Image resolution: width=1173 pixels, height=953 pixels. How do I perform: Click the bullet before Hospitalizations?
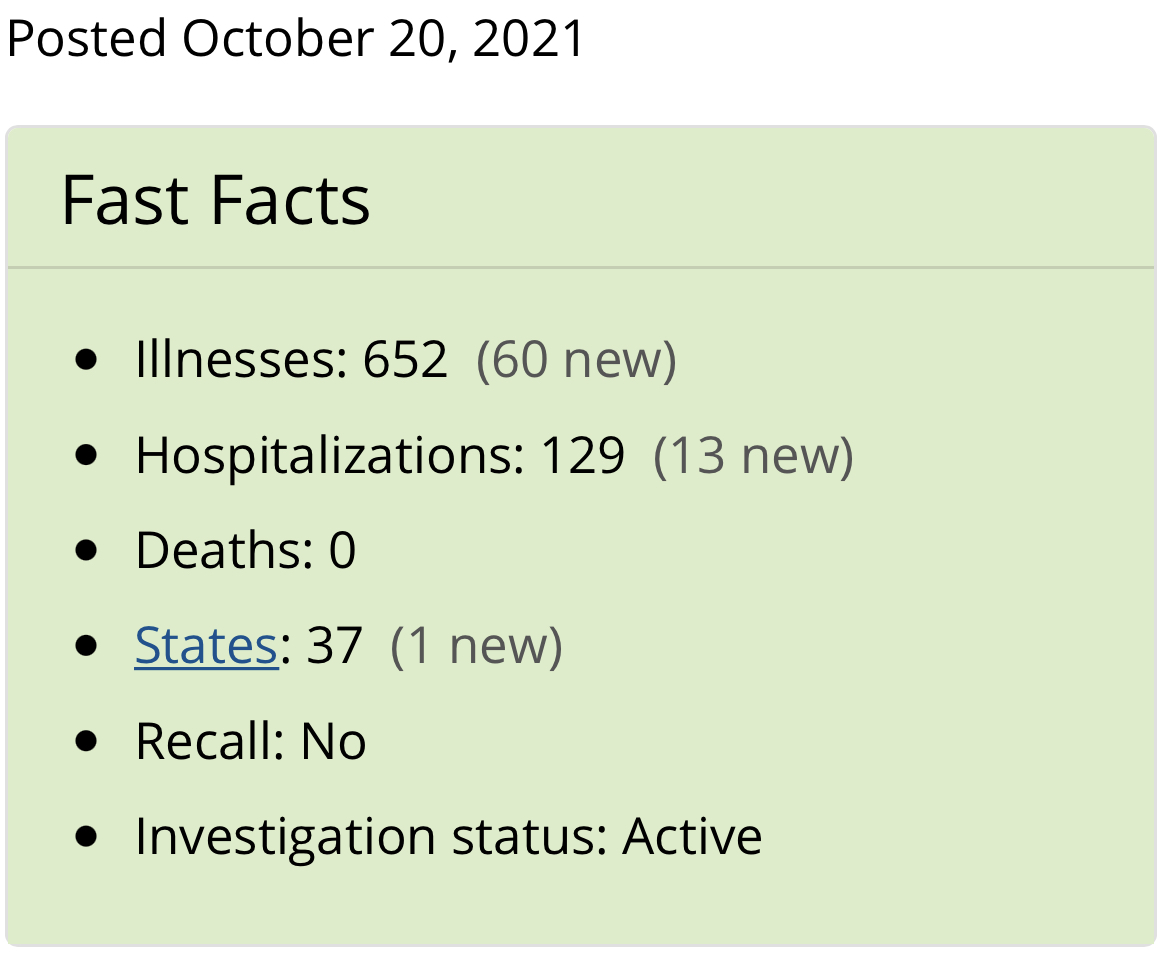pos(87,455)
